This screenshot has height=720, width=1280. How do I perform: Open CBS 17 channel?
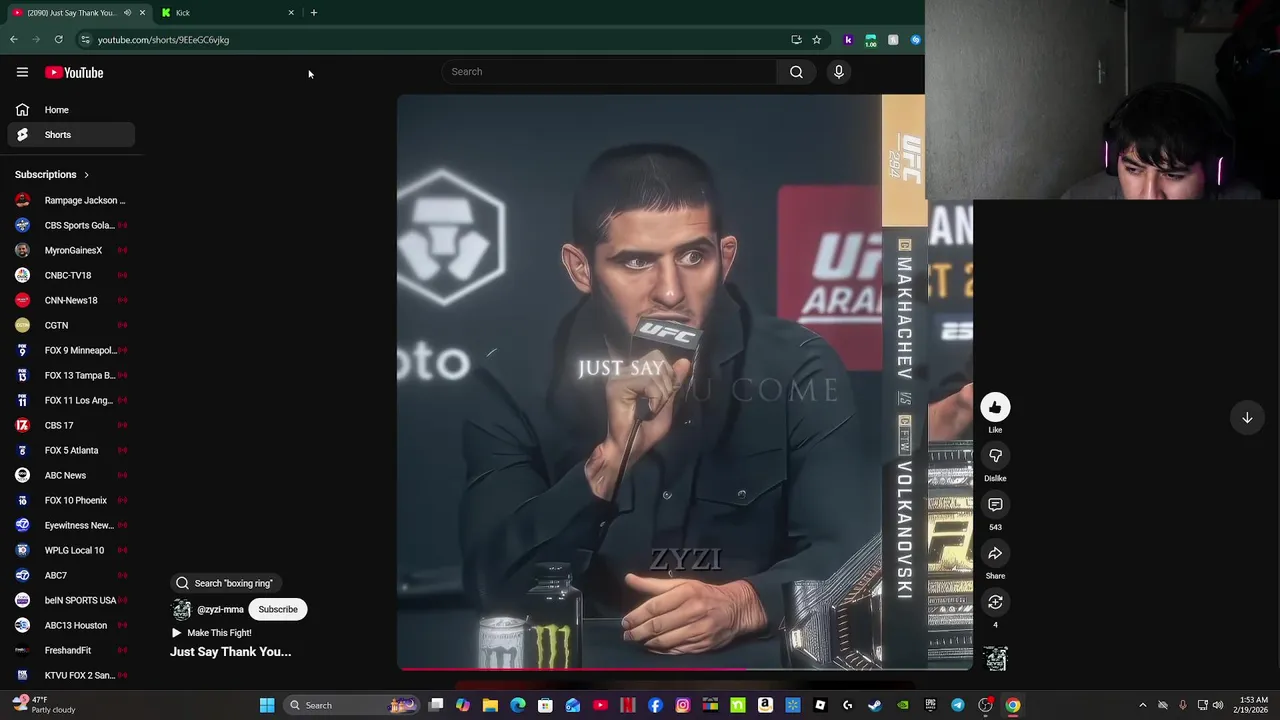(x=71, y=425)
